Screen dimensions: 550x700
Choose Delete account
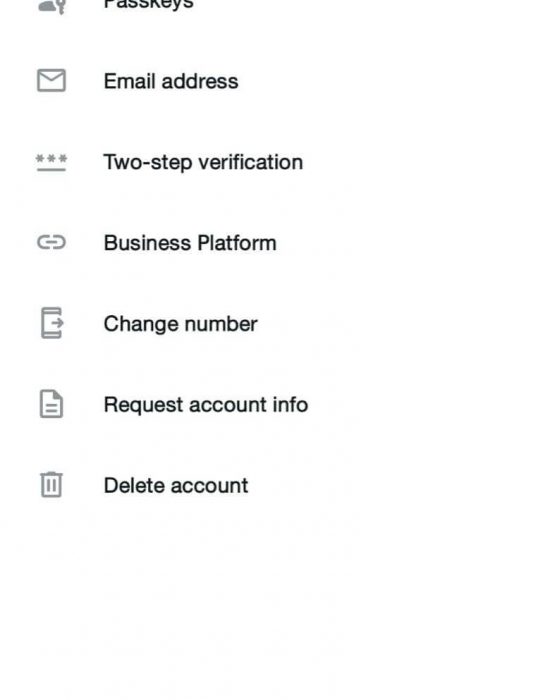pos(275,485)
